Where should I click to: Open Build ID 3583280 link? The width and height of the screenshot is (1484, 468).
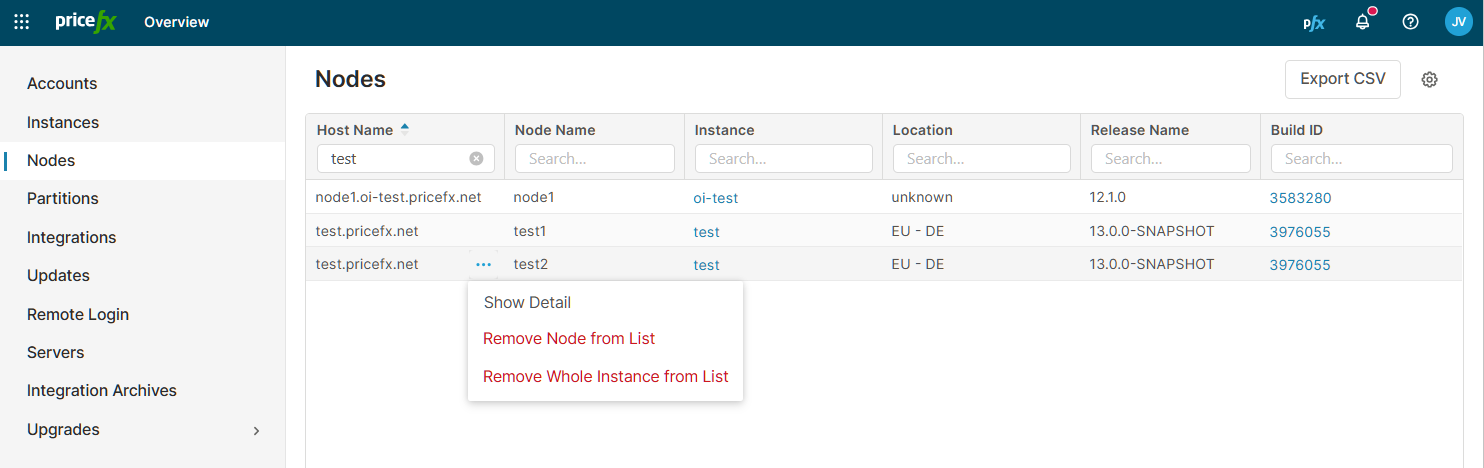click(1300, 198)
